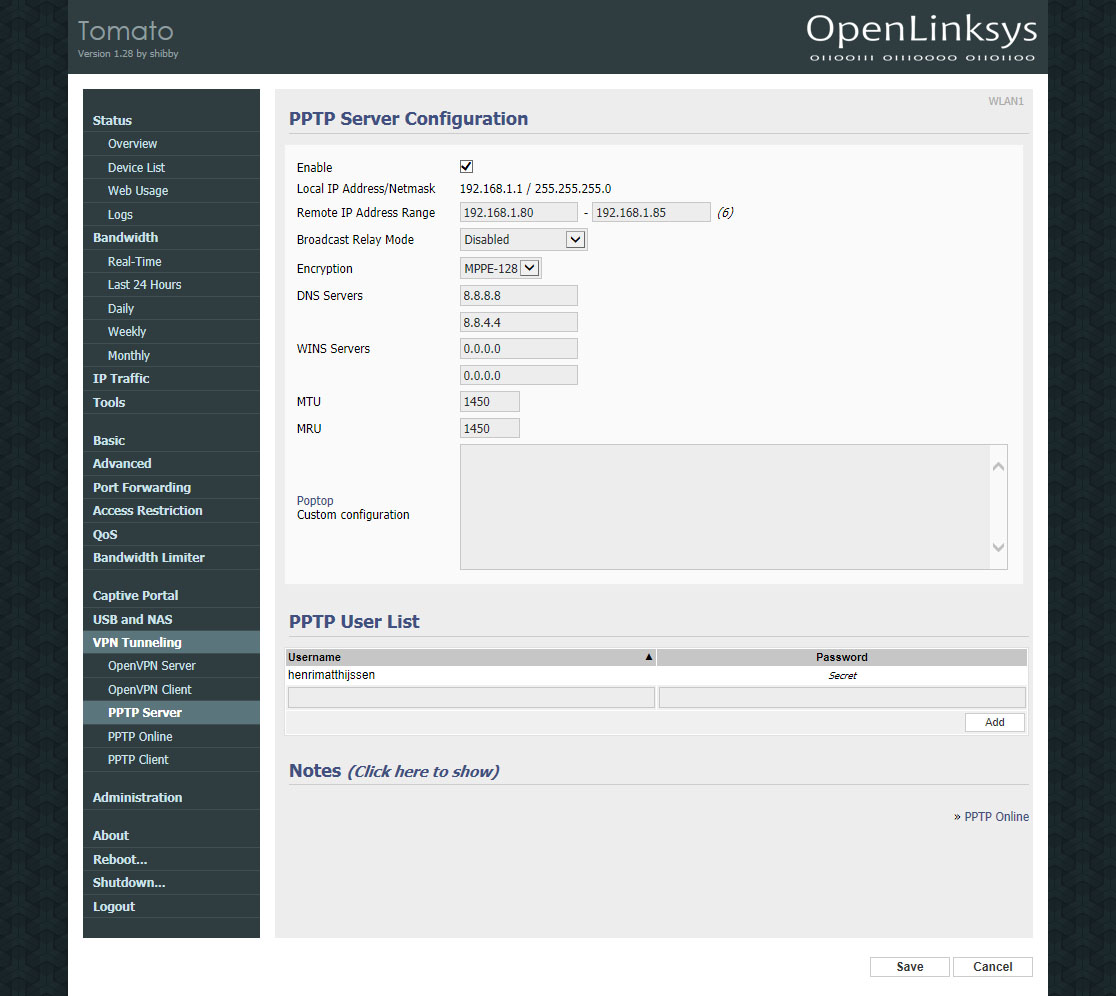Open the Poptop link
The height and width of the screenshot is (996, 1116).
click(x=315, y=501)
